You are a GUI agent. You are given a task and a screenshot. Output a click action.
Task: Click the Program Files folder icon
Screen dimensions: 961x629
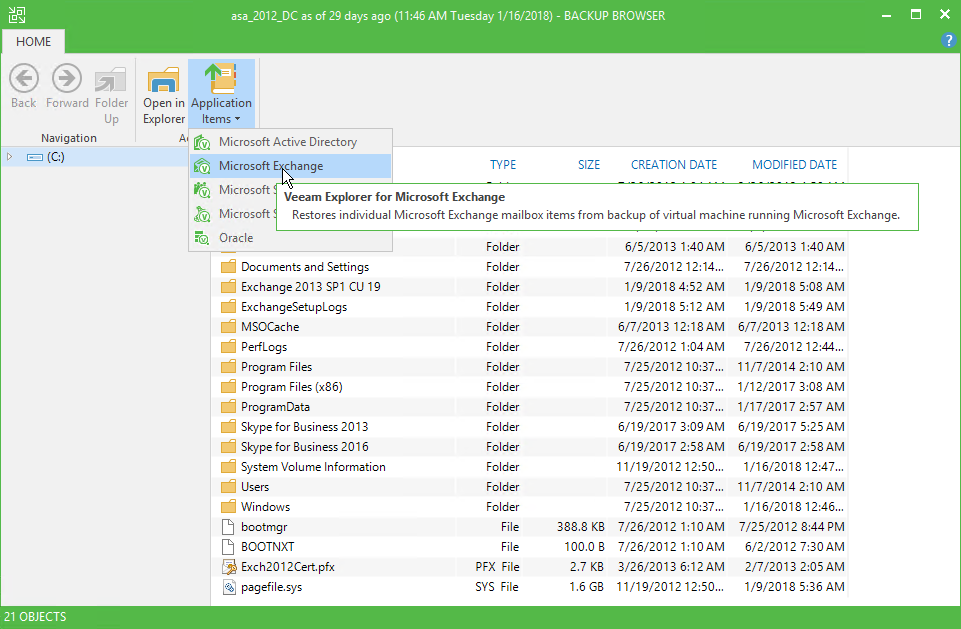coord(228,367)
